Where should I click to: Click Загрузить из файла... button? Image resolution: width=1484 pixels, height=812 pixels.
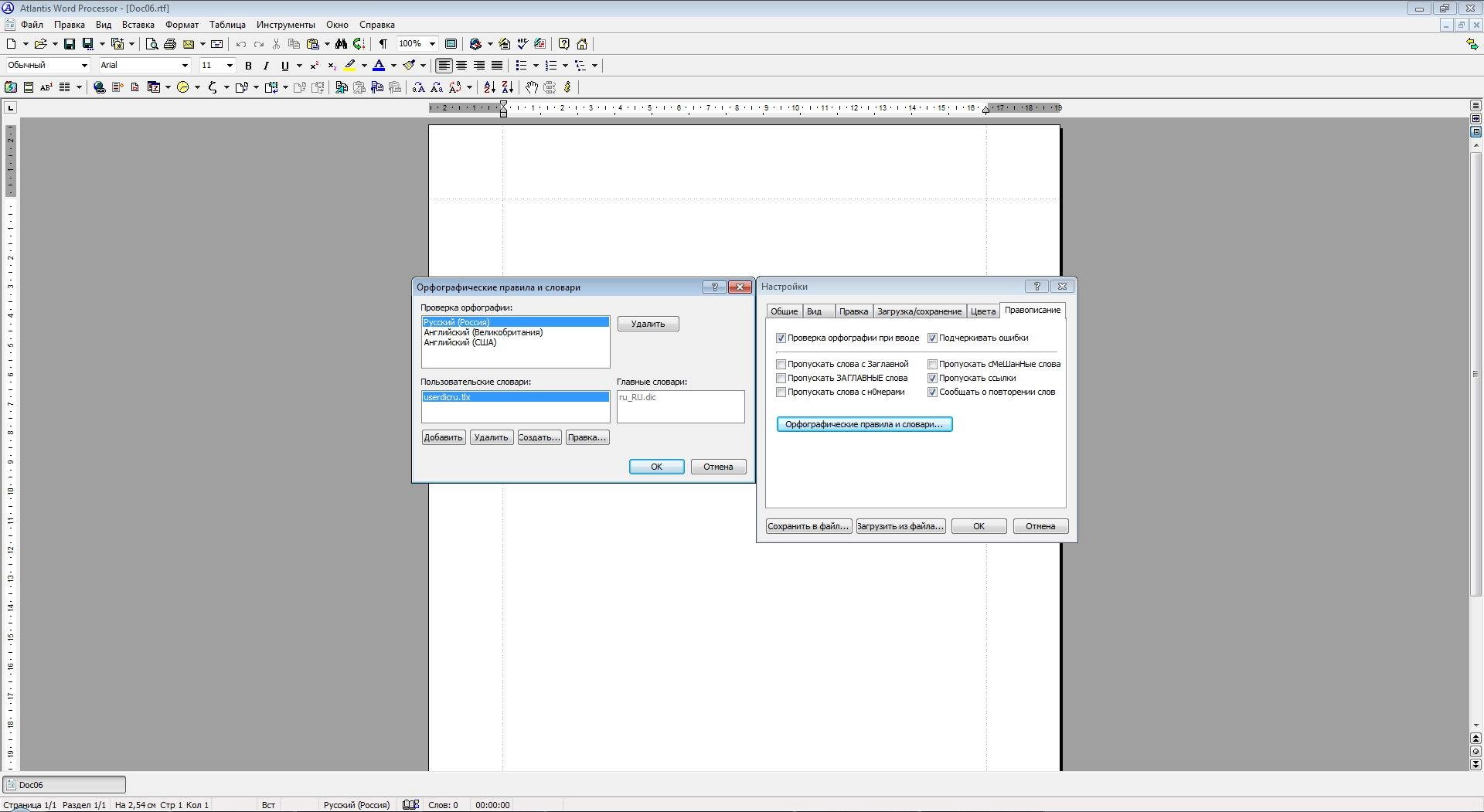[x=900, y=526]
